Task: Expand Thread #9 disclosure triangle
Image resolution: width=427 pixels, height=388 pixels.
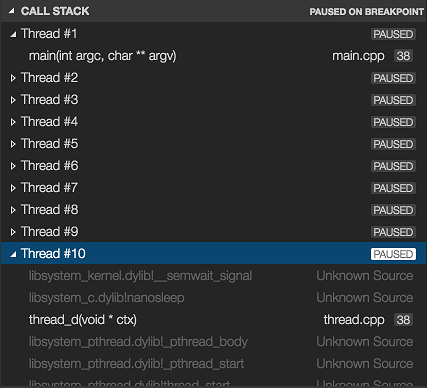Action: click(x=13, y=232)
